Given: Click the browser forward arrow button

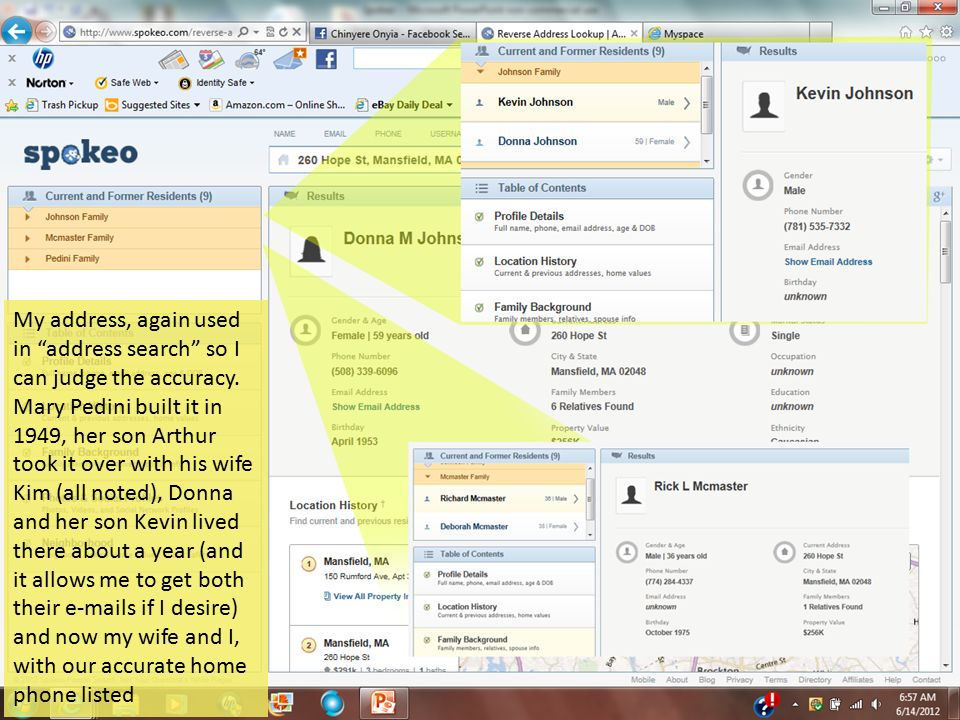Looking at the screenshot, I should (x=45, y=31).
